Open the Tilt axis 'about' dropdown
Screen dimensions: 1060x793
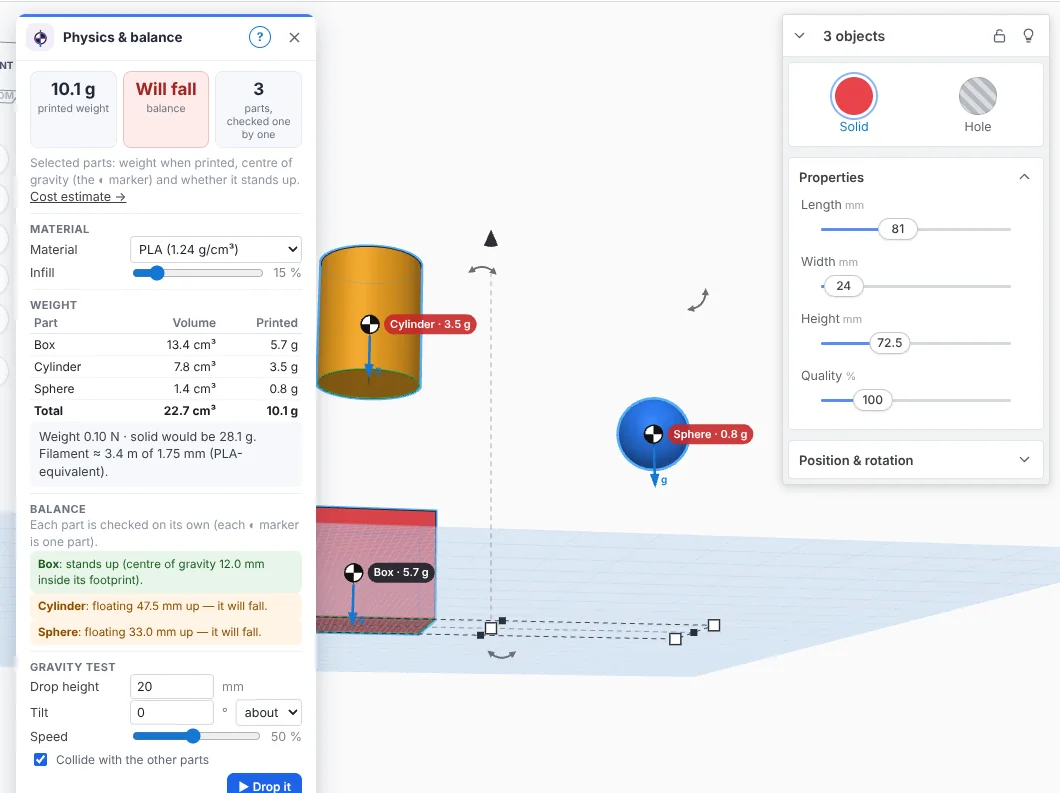(x=269, y=713)
